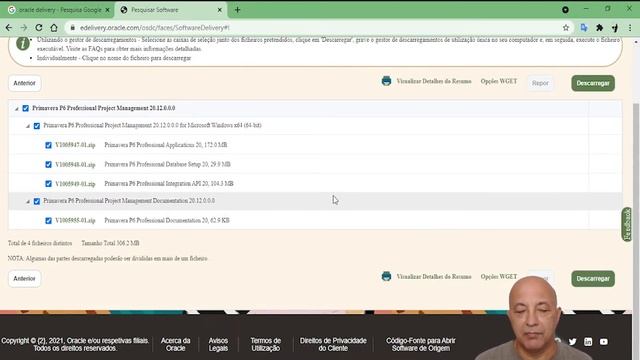Open the LinkedIn icon in the footer
640x360 pixels.
(x=588, y=342)
